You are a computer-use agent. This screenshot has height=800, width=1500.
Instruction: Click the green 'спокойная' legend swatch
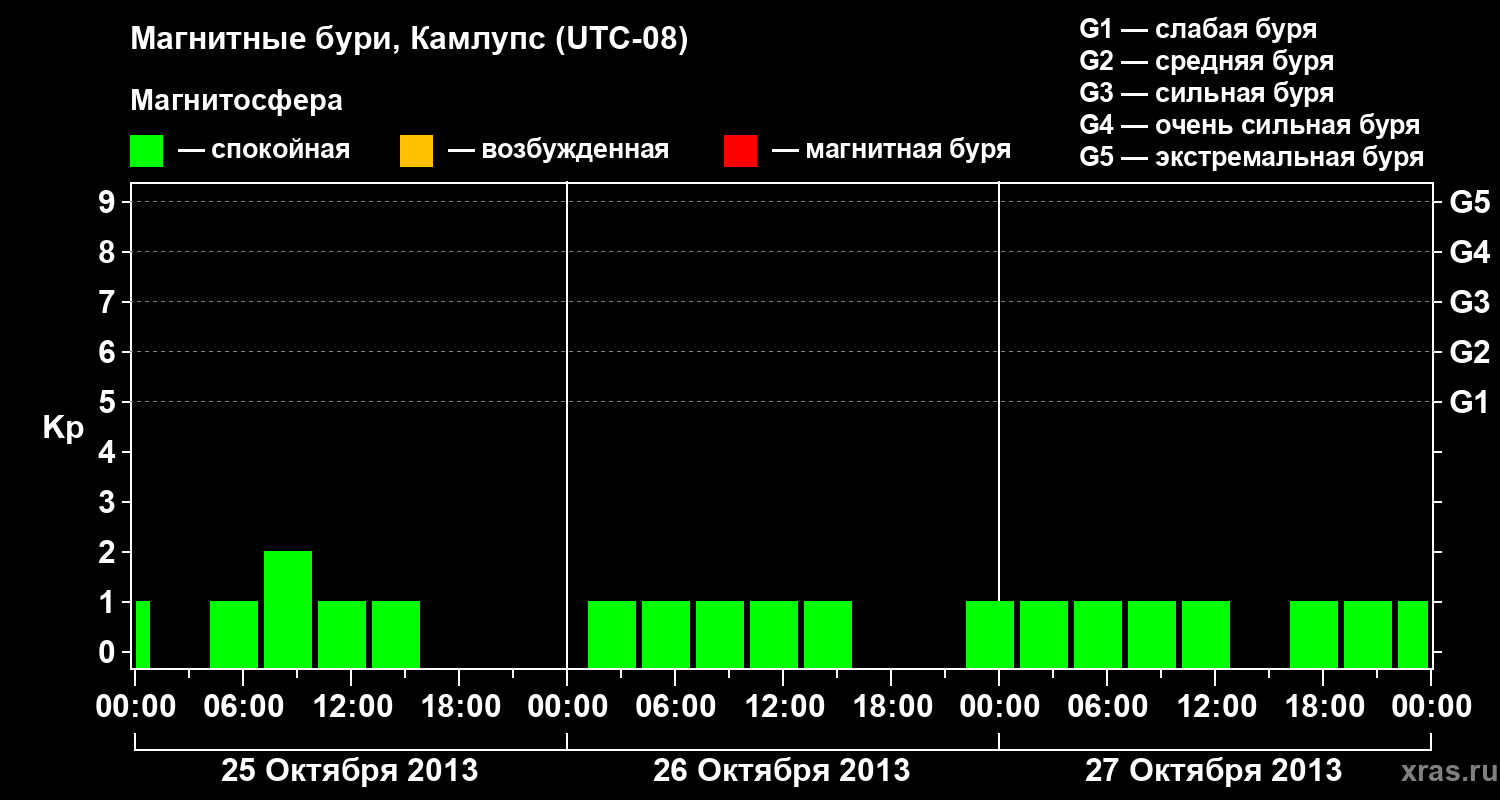(147, 151)
